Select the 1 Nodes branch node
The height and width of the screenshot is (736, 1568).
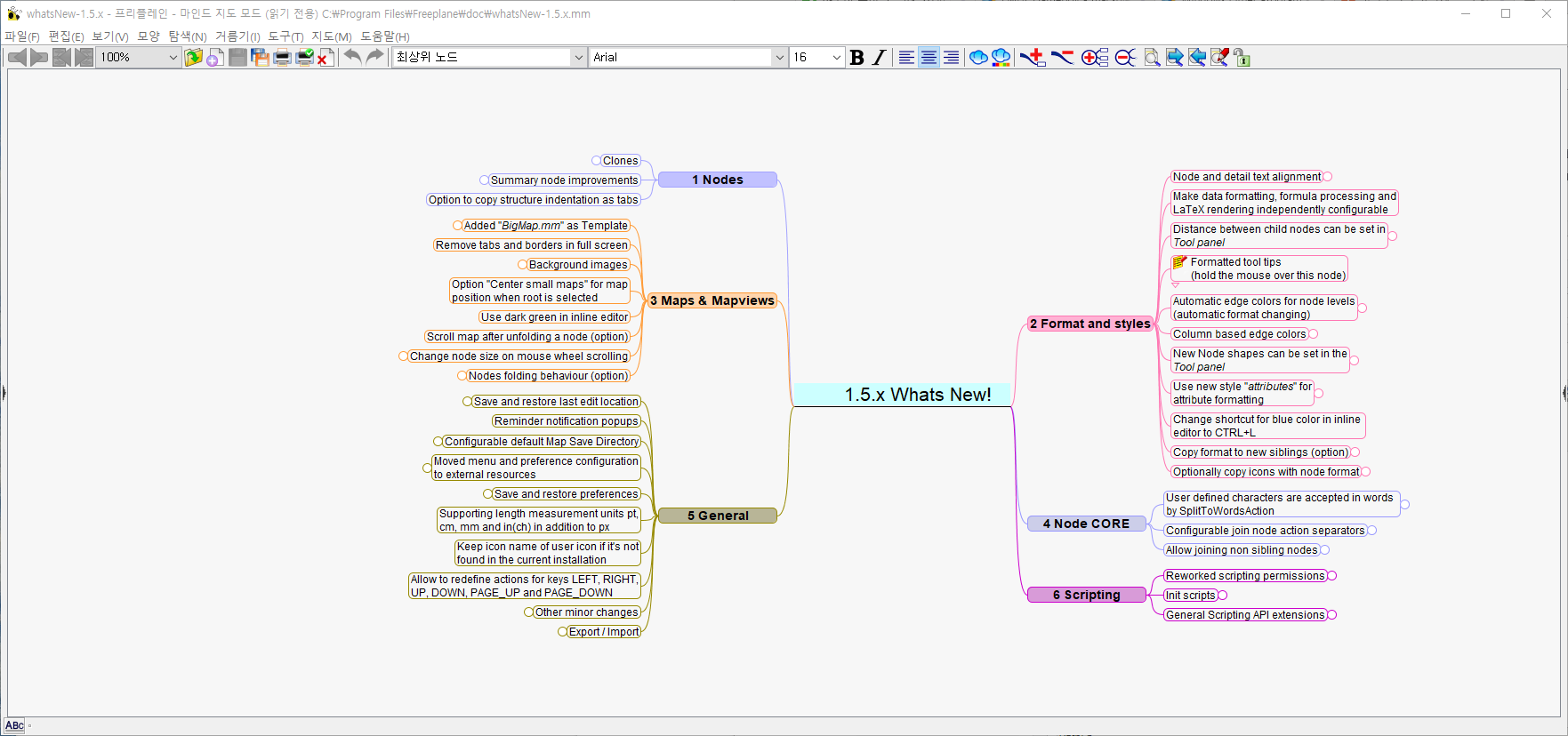718,180
